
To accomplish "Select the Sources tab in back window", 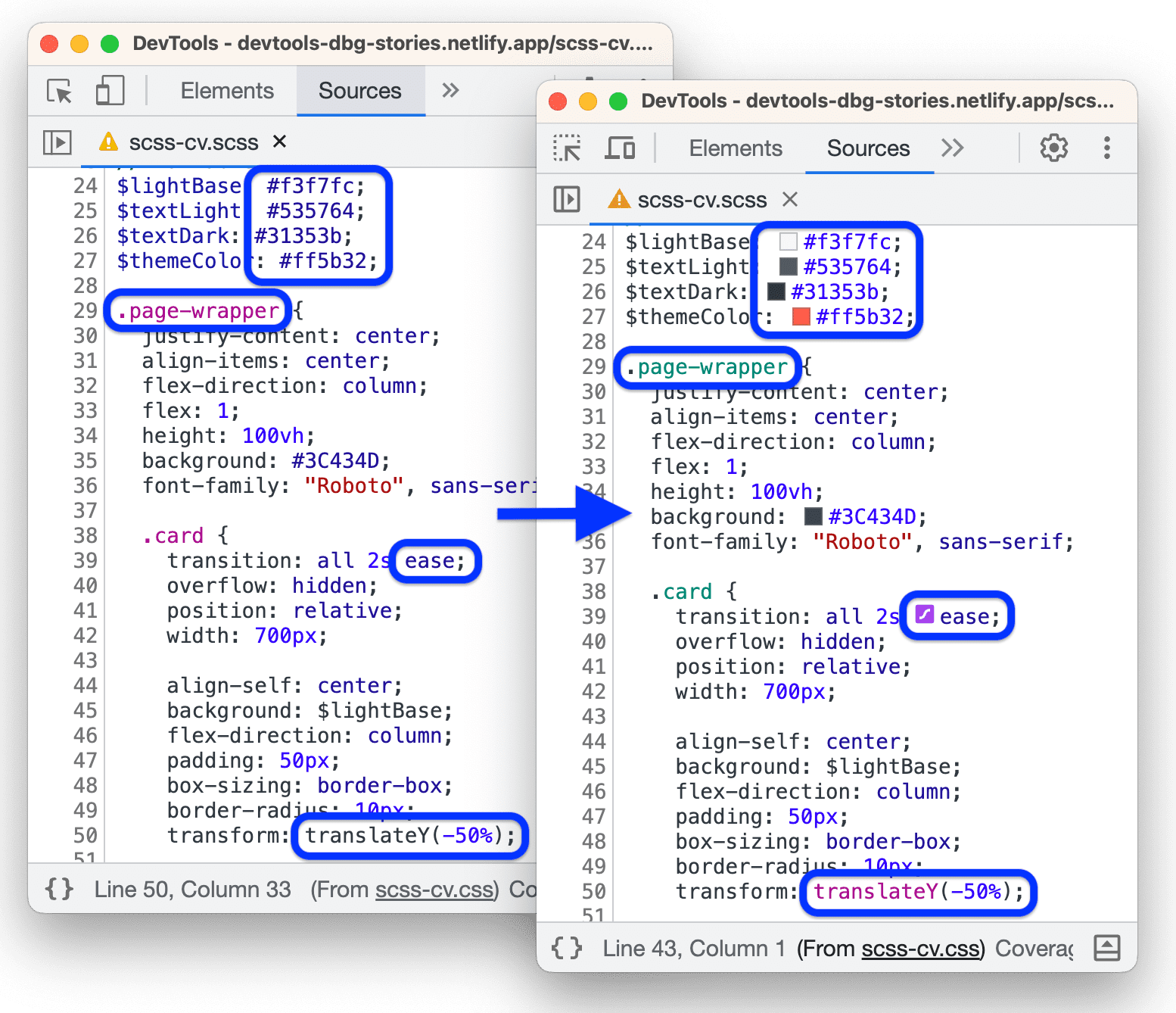I will point(360,90).
